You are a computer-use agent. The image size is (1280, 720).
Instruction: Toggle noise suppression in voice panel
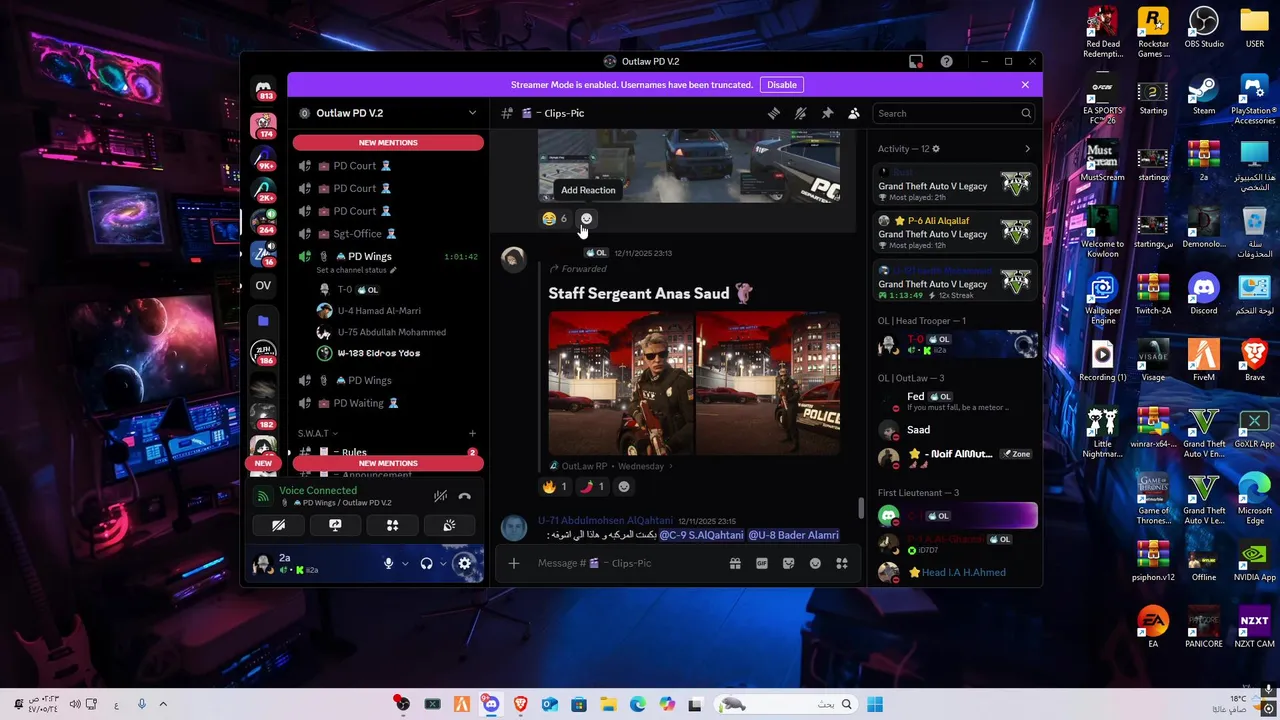click(440, 496)
